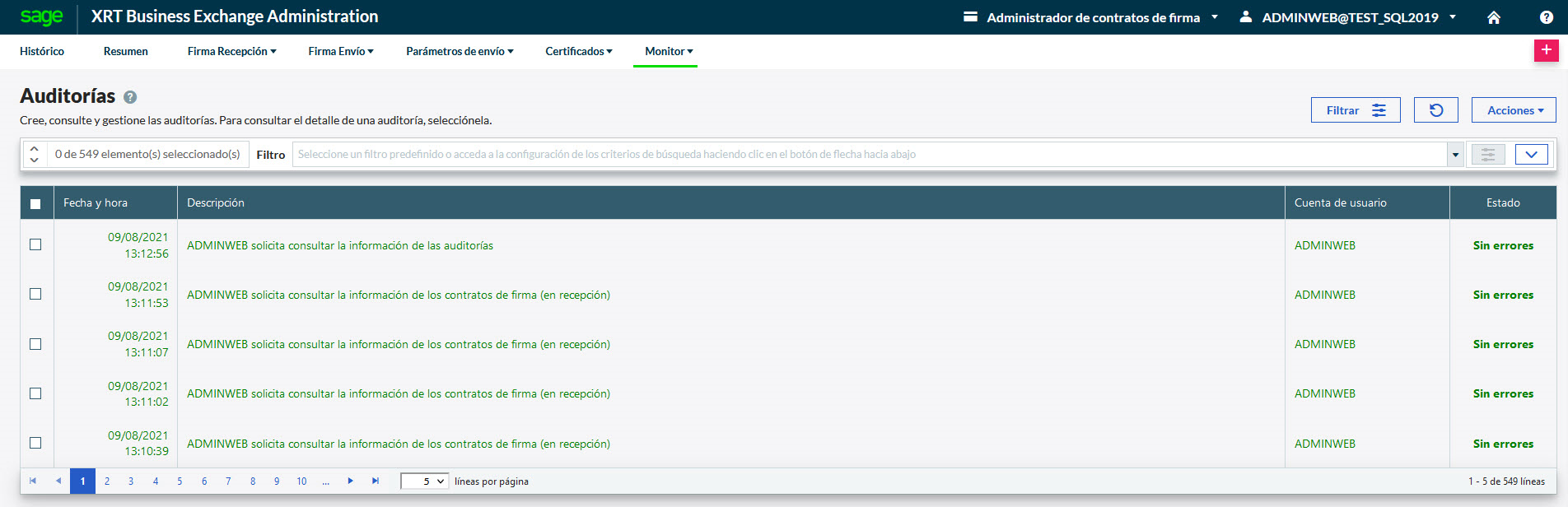Open the Certificados menu
This screenshot has height=507, width=1568.
(x=578, y=51)
